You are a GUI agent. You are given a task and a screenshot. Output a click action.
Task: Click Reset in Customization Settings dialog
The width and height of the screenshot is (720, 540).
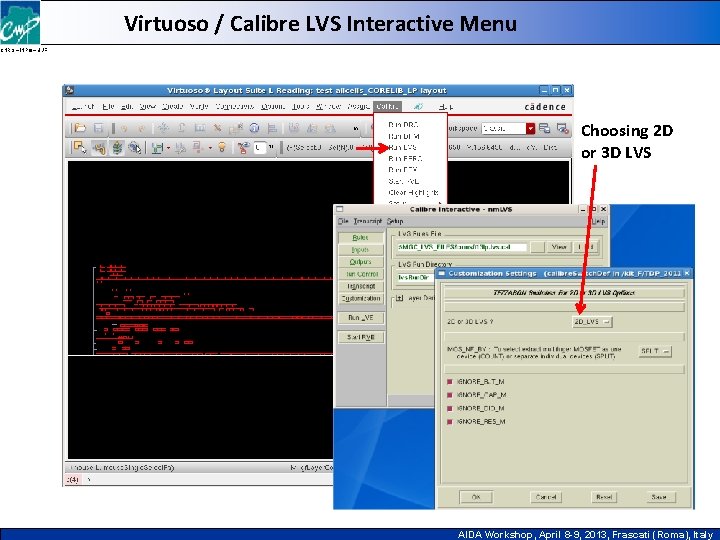(604, 497)
